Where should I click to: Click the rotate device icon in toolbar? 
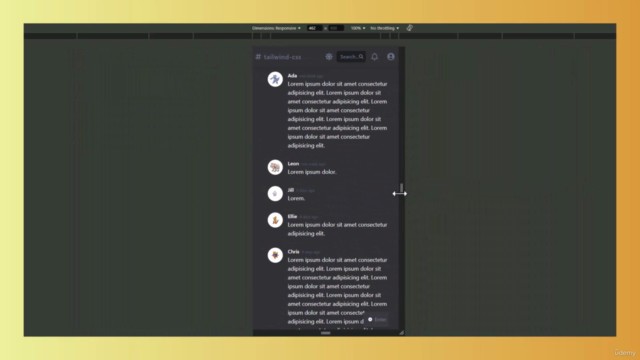pyautogui.click(x=409, y=28)
